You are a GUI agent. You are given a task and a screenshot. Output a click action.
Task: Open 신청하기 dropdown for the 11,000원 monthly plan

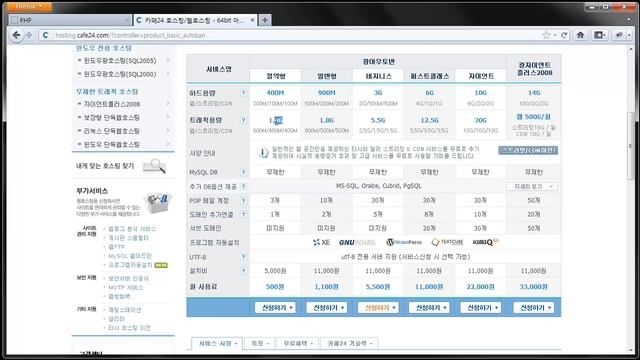click(429, 308)
